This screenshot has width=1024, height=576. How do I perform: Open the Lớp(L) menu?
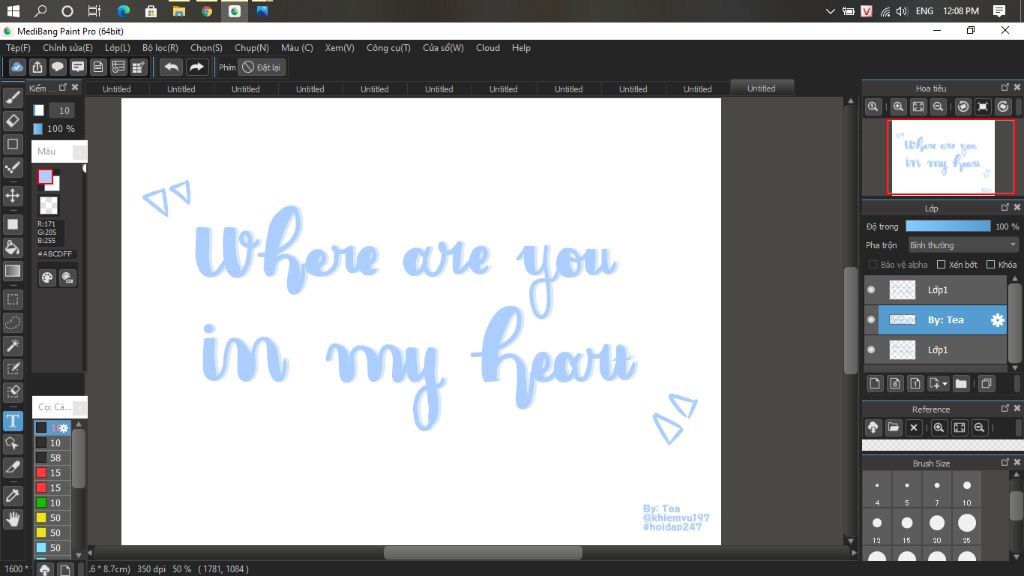point(118,48)
